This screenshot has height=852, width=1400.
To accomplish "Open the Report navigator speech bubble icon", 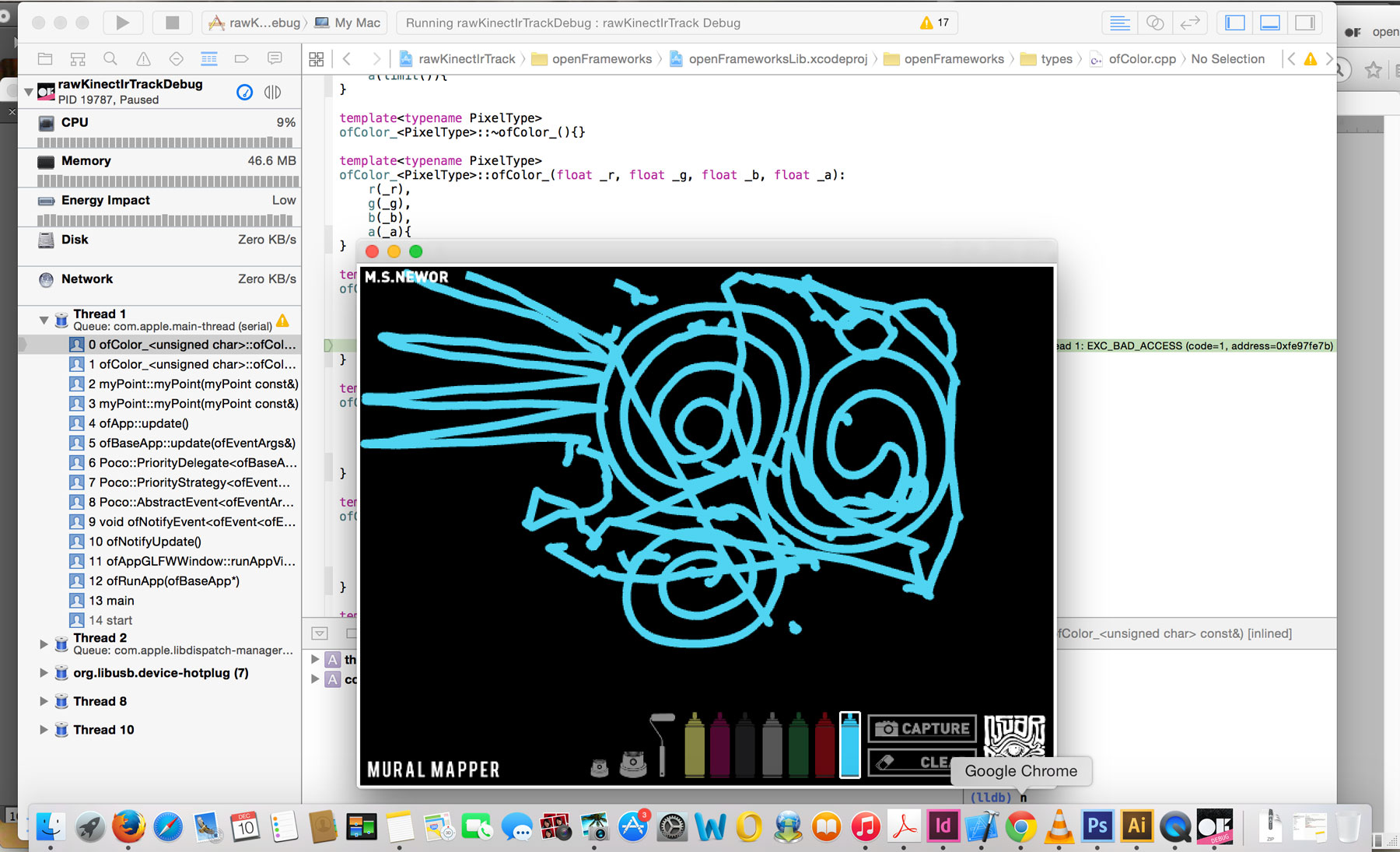I will pyautogui.click(x=275, y=58).
